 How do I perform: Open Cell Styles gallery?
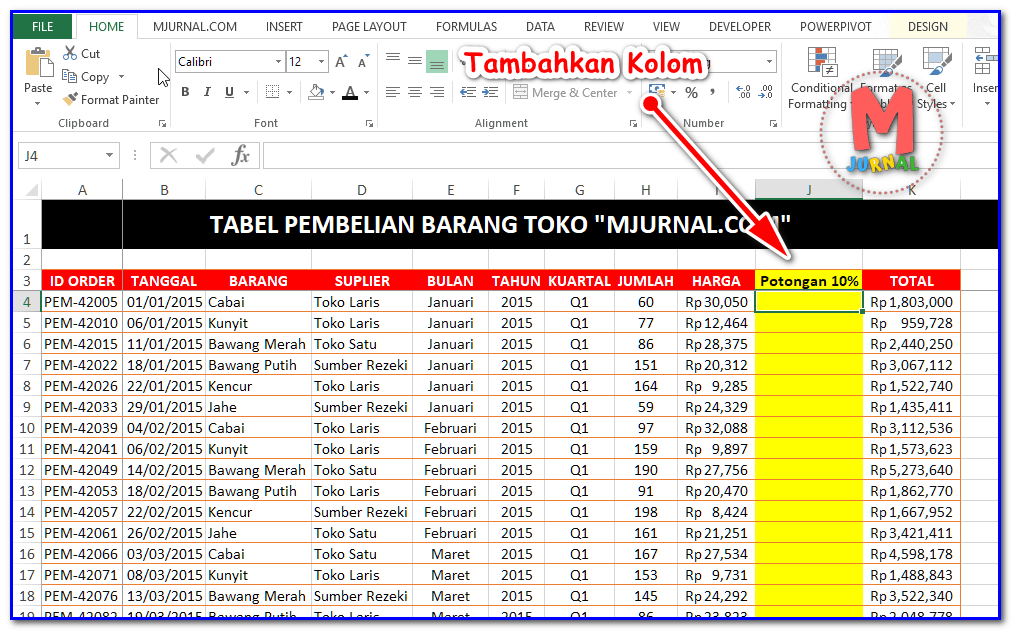point(935,78)
